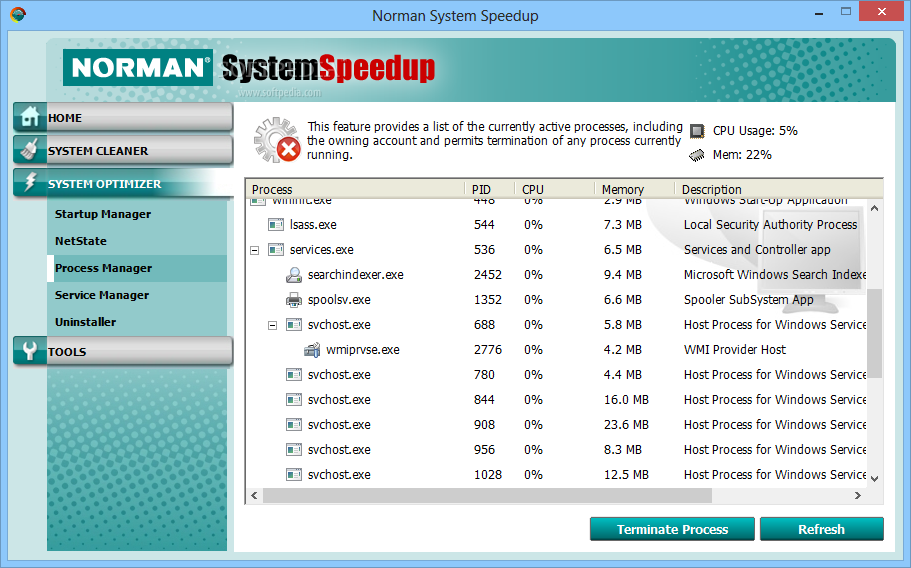Click the System Optimizer lightning icon

pyautogui.click(x=30, y=182)
